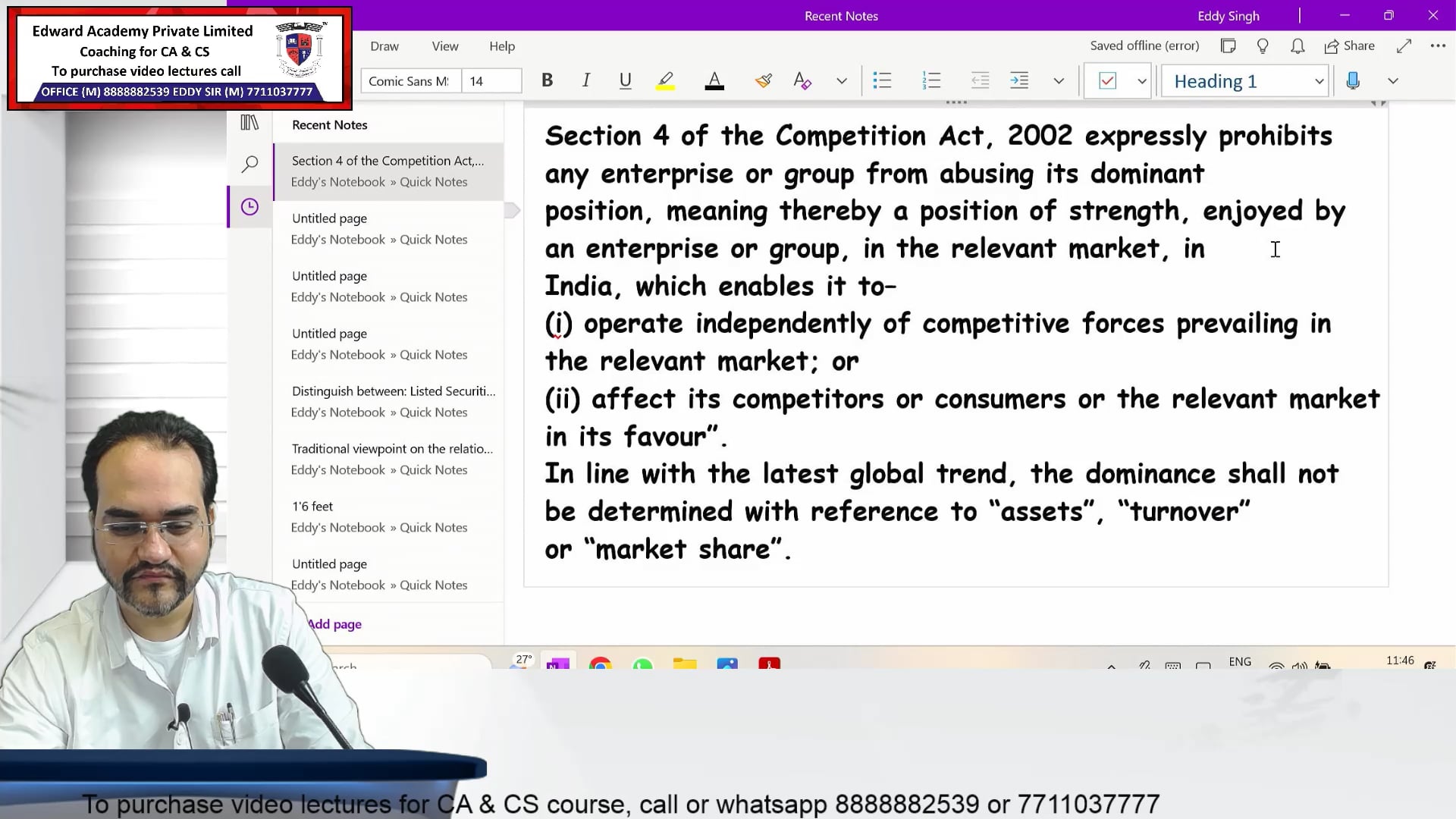Open Share options

pos(1349,45)
